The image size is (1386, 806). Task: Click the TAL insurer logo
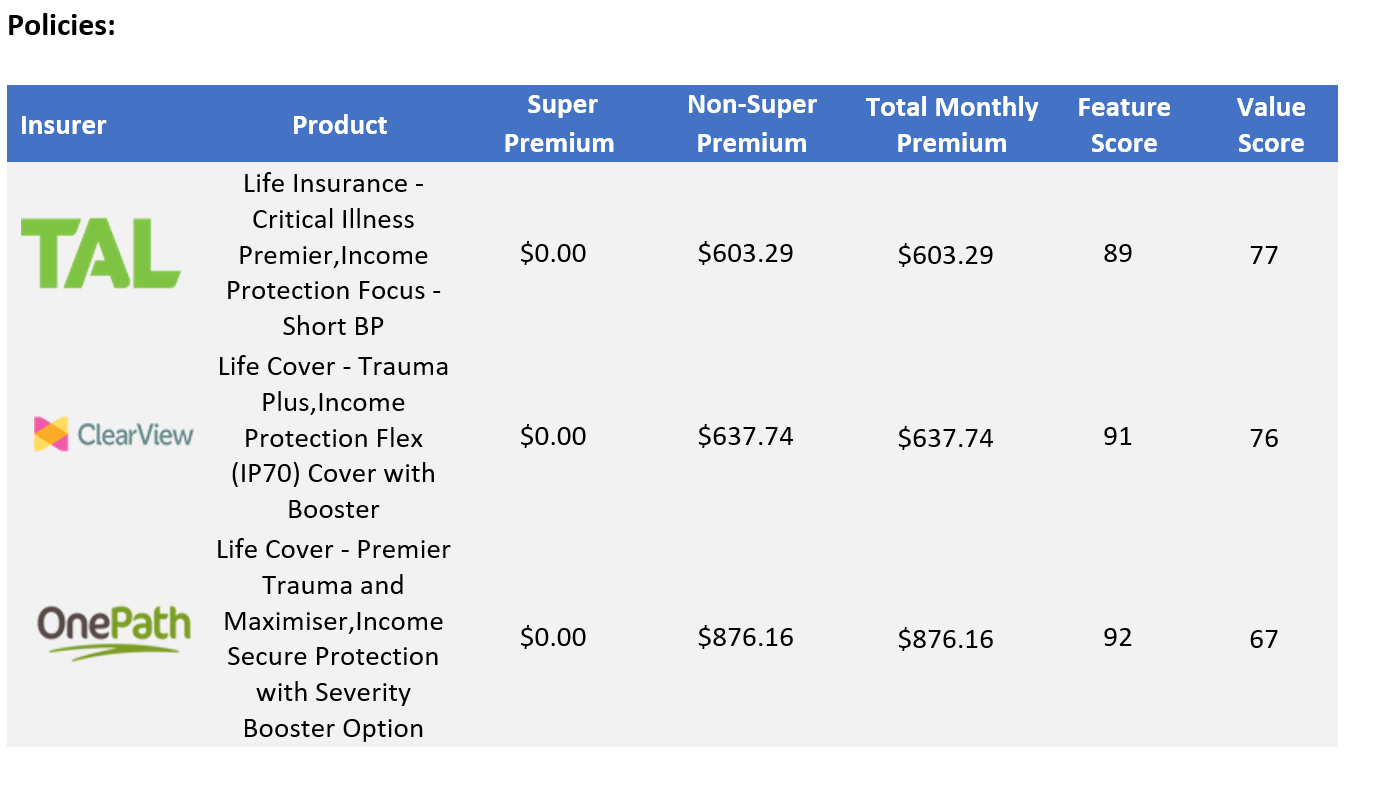(x=101, y=255)
